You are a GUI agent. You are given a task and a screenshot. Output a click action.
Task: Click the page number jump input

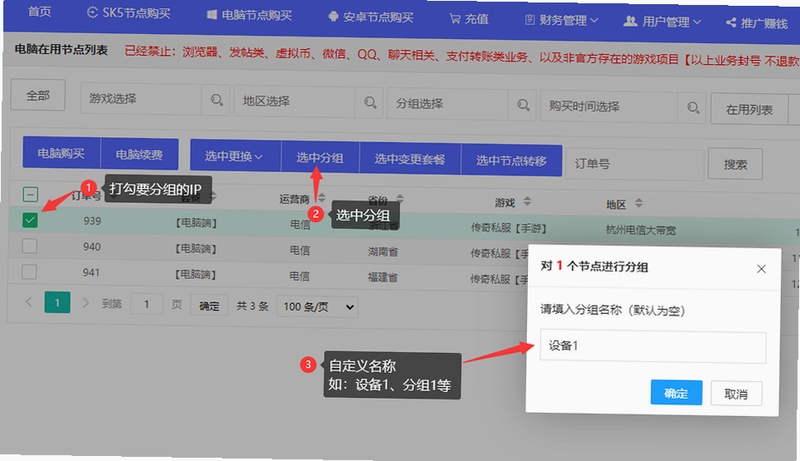click(147, 304)
